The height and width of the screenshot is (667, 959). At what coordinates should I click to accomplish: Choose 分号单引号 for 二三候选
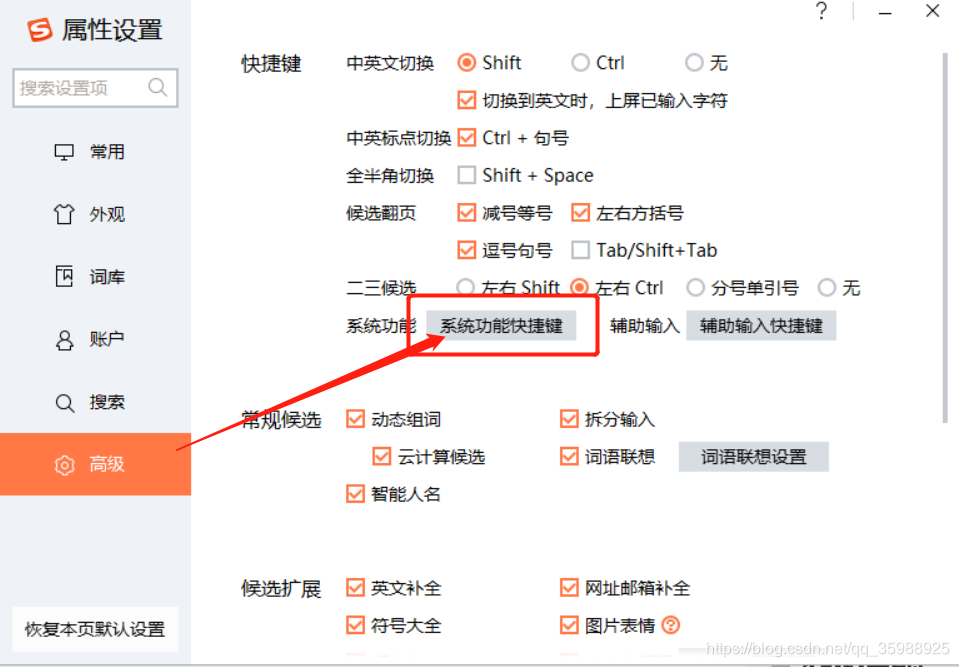coord(695,287)
